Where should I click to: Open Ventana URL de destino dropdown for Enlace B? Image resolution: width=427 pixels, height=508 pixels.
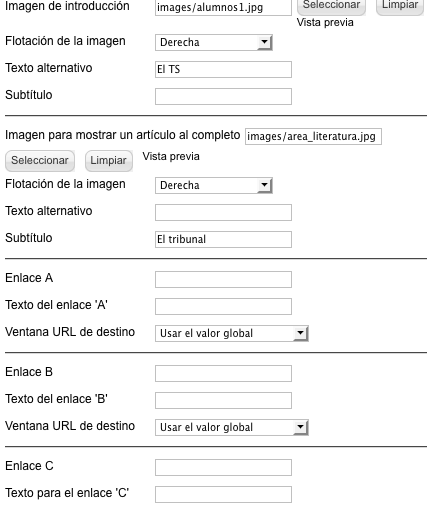[232, 427]
